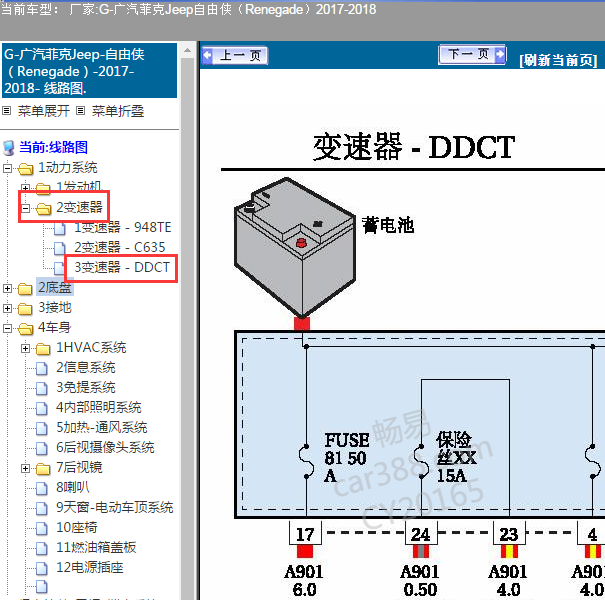Click the computer icon beside 当前:线路图
Image resolution: width=605 pixels, height=600 pixels.
pyautogui.click(x=9, y=147)
